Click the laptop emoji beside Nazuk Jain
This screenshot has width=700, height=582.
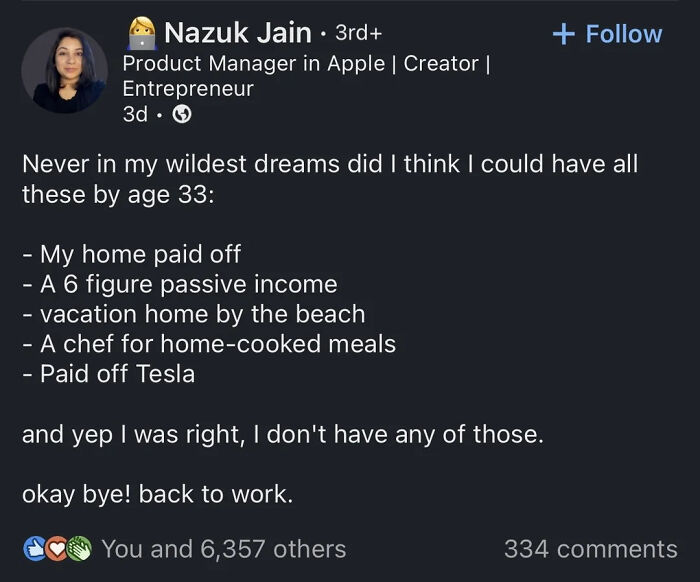click(x=140, y=34)
